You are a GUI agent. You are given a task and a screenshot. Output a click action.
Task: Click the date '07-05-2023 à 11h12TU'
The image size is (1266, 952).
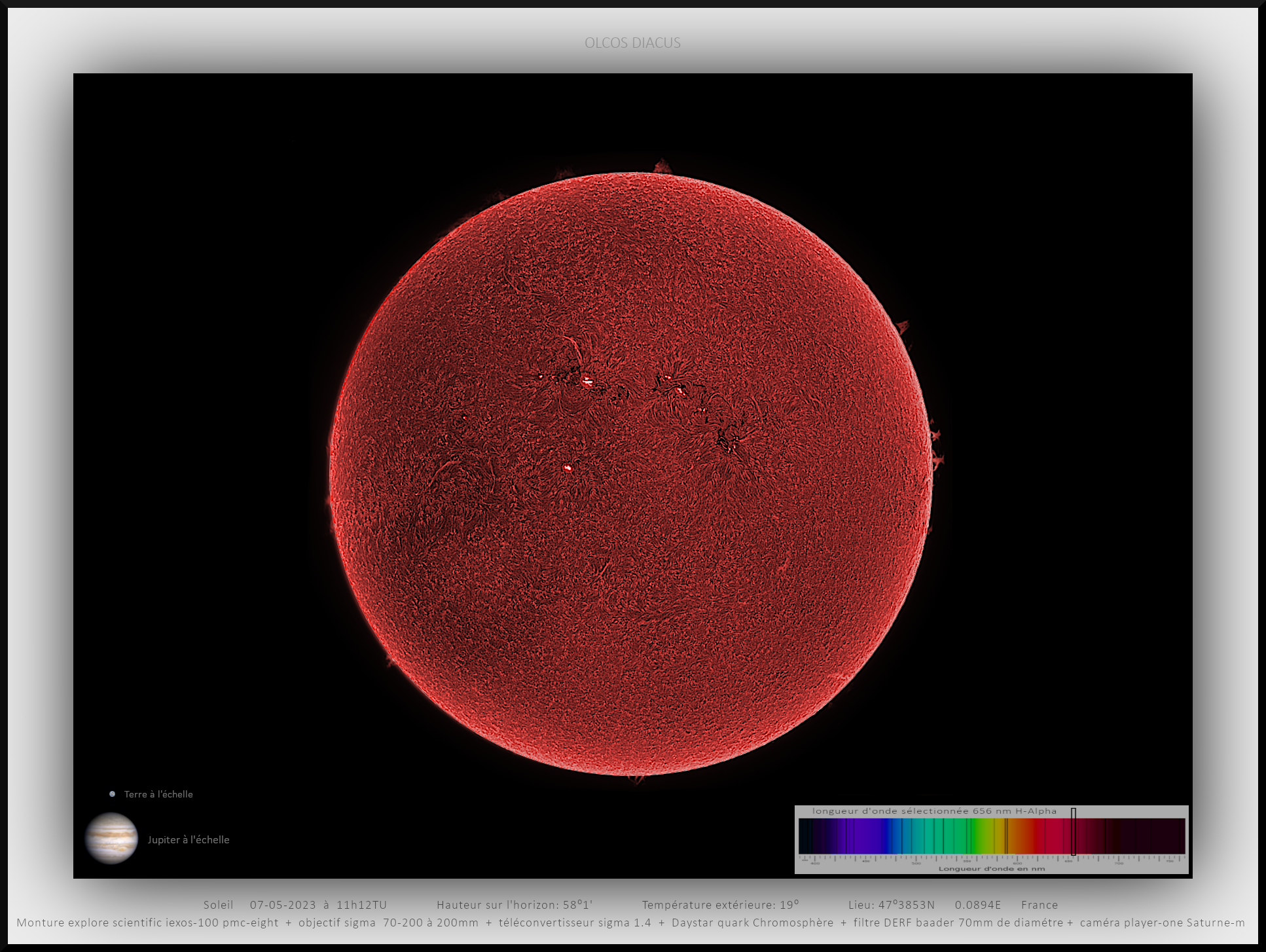click(318, 905)
